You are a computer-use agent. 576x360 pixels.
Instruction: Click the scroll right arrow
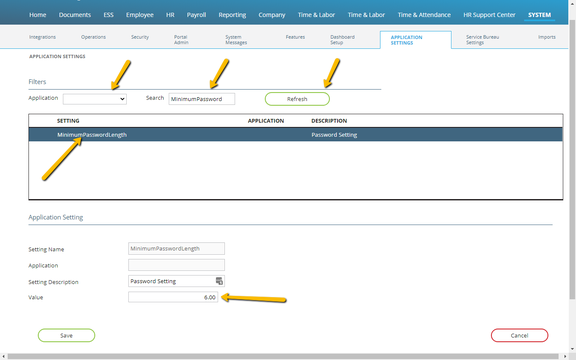565,357
